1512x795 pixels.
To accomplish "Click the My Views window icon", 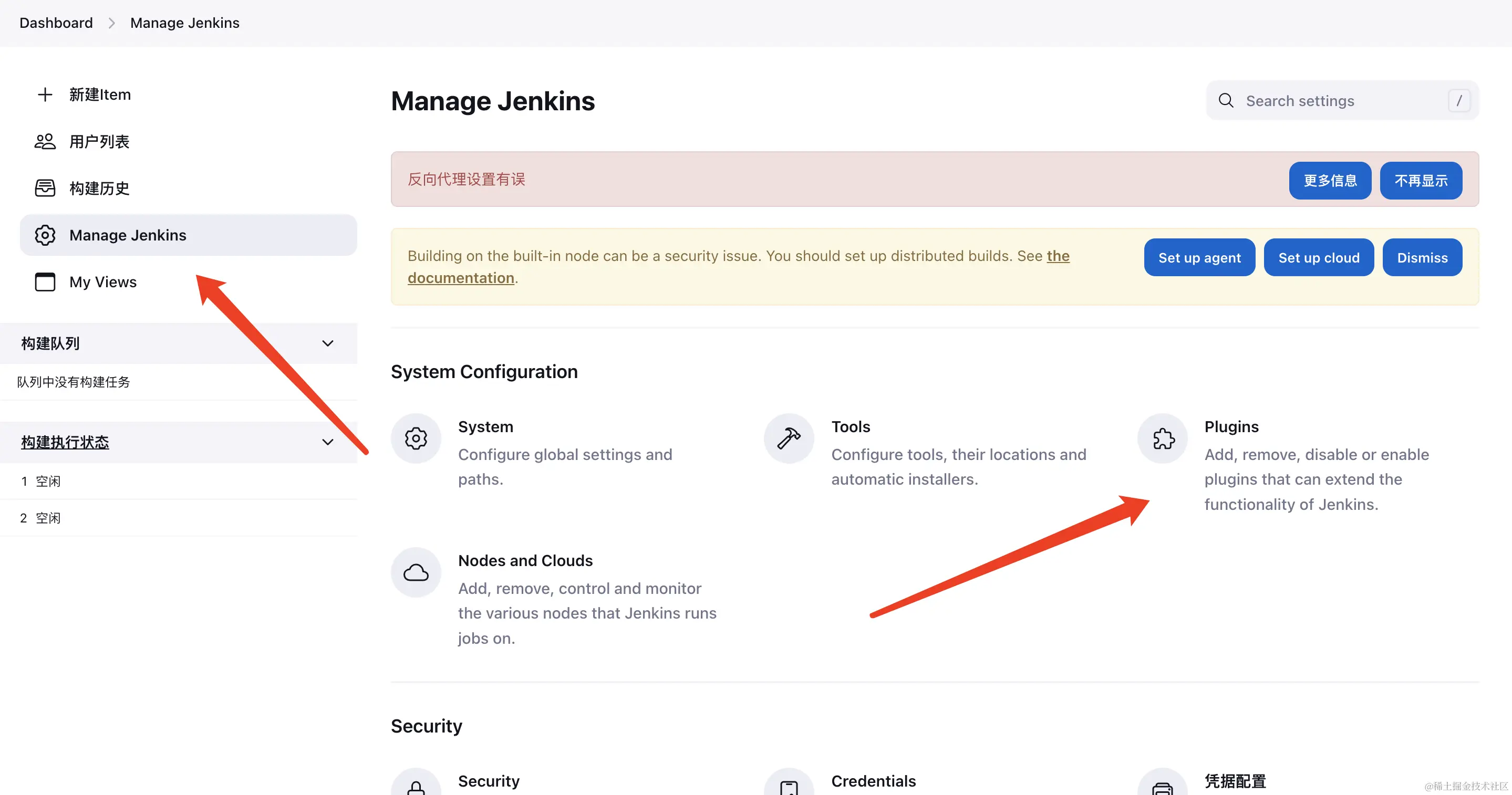I will [x=45, y=282].
